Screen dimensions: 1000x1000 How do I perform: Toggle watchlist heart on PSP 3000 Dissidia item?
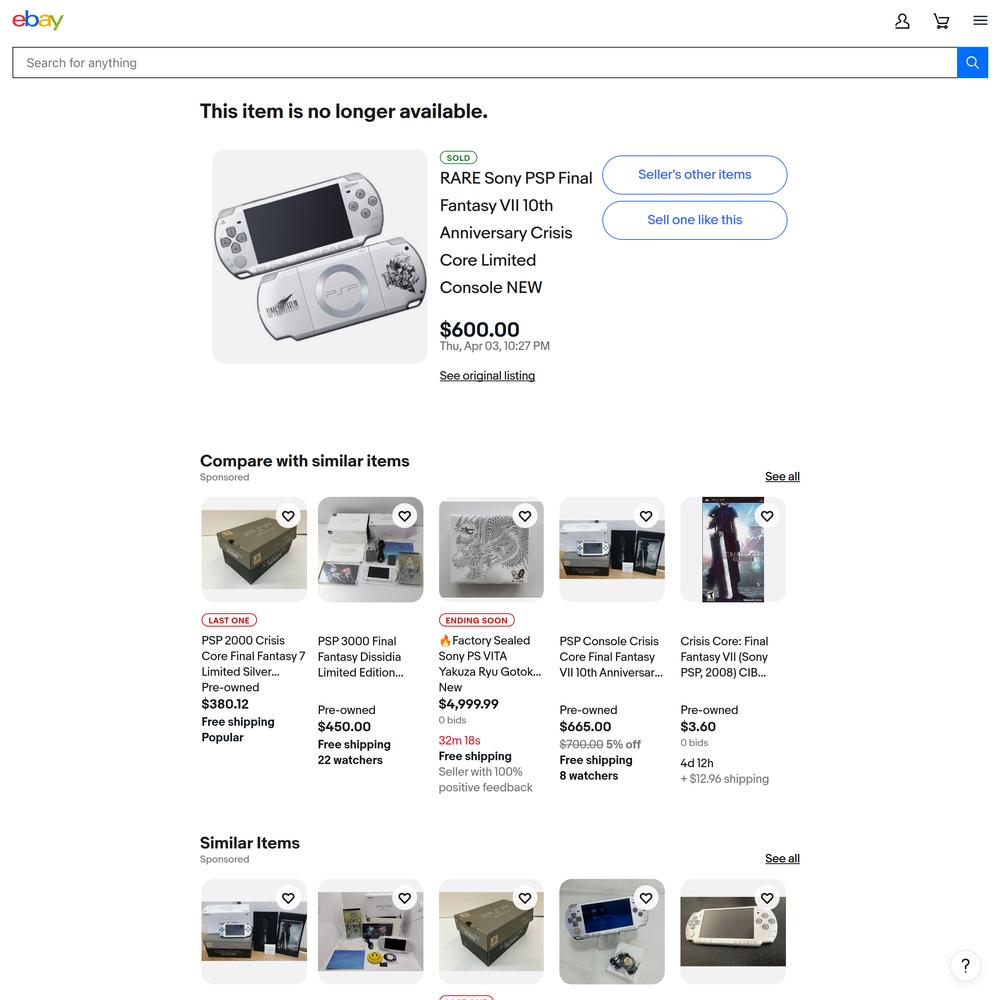404,516
